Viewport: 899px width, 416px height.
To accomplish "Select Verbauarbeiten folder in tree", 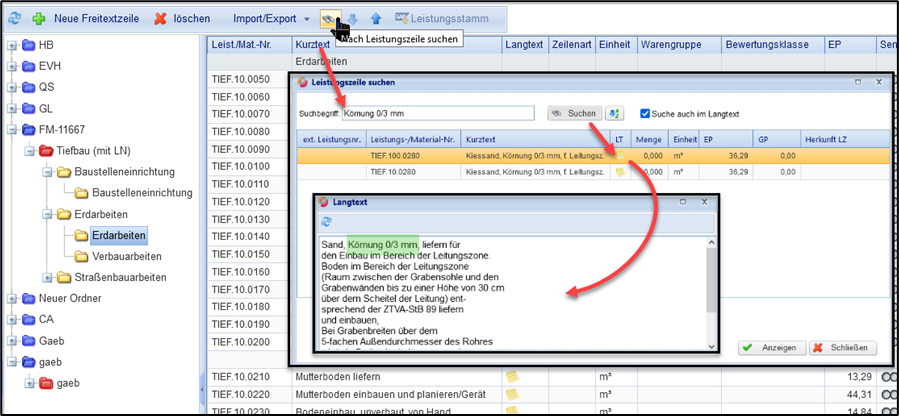I will point(124,255).
